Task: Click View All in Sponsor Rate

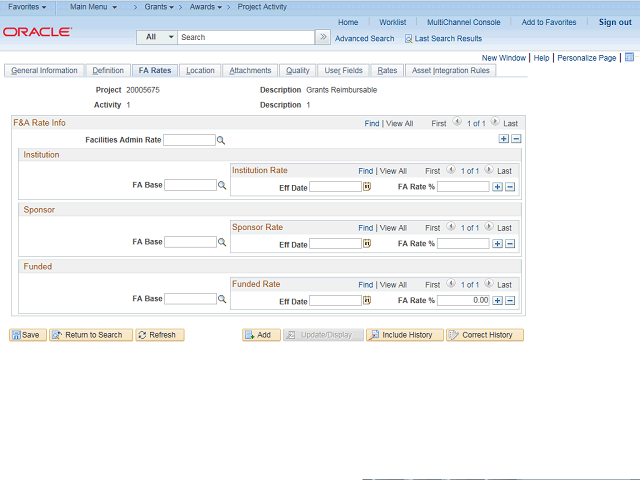Action: point(393,228)
